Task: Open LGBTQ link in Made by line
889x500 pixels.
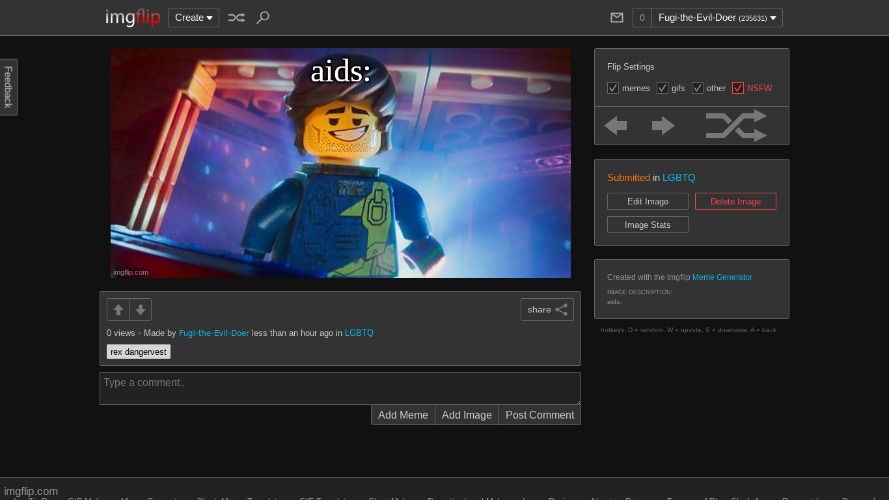Action: point(359,333)
